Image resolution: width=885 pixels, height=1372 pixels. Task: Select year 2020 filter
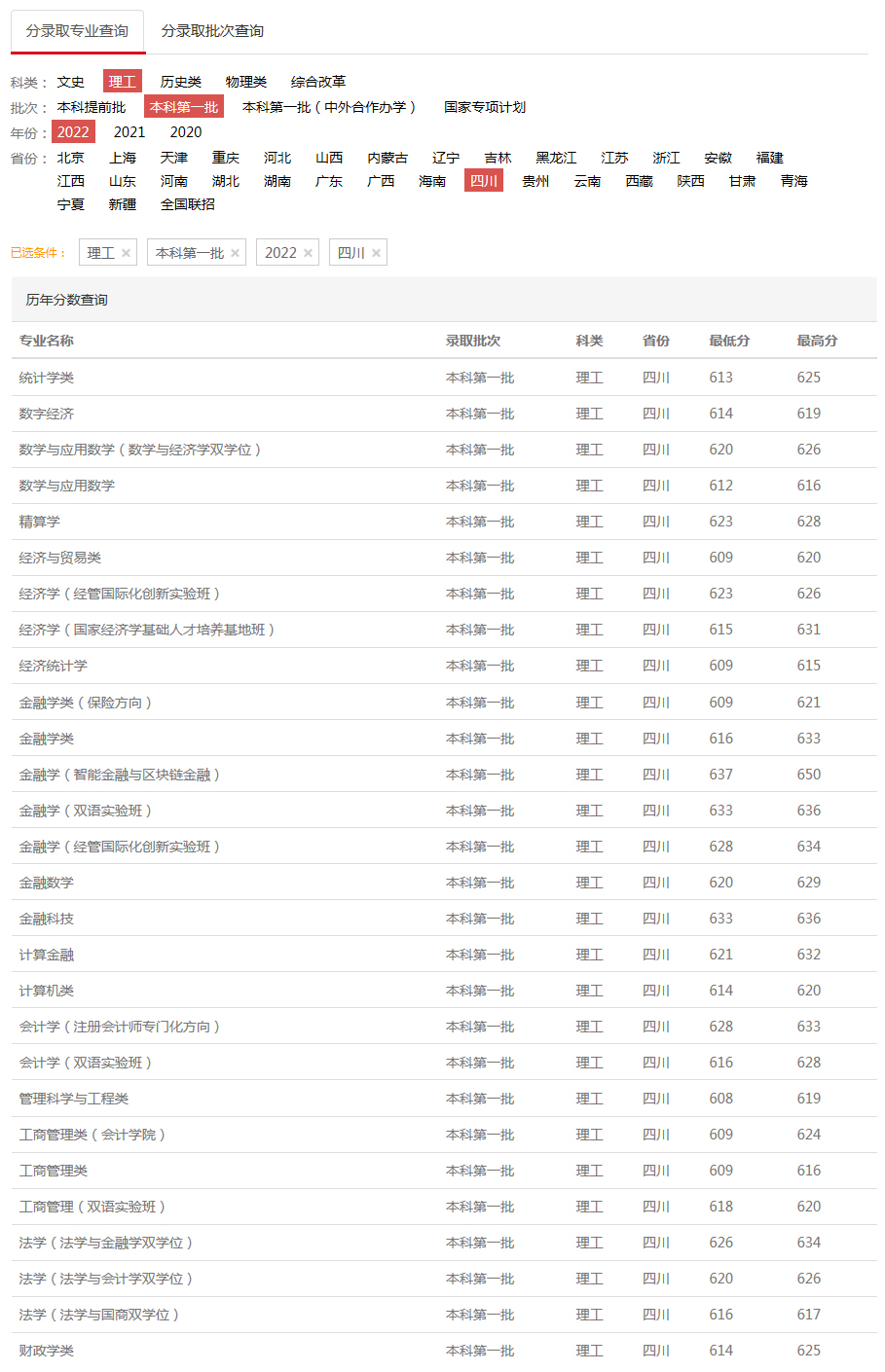[x=186, y=132]
